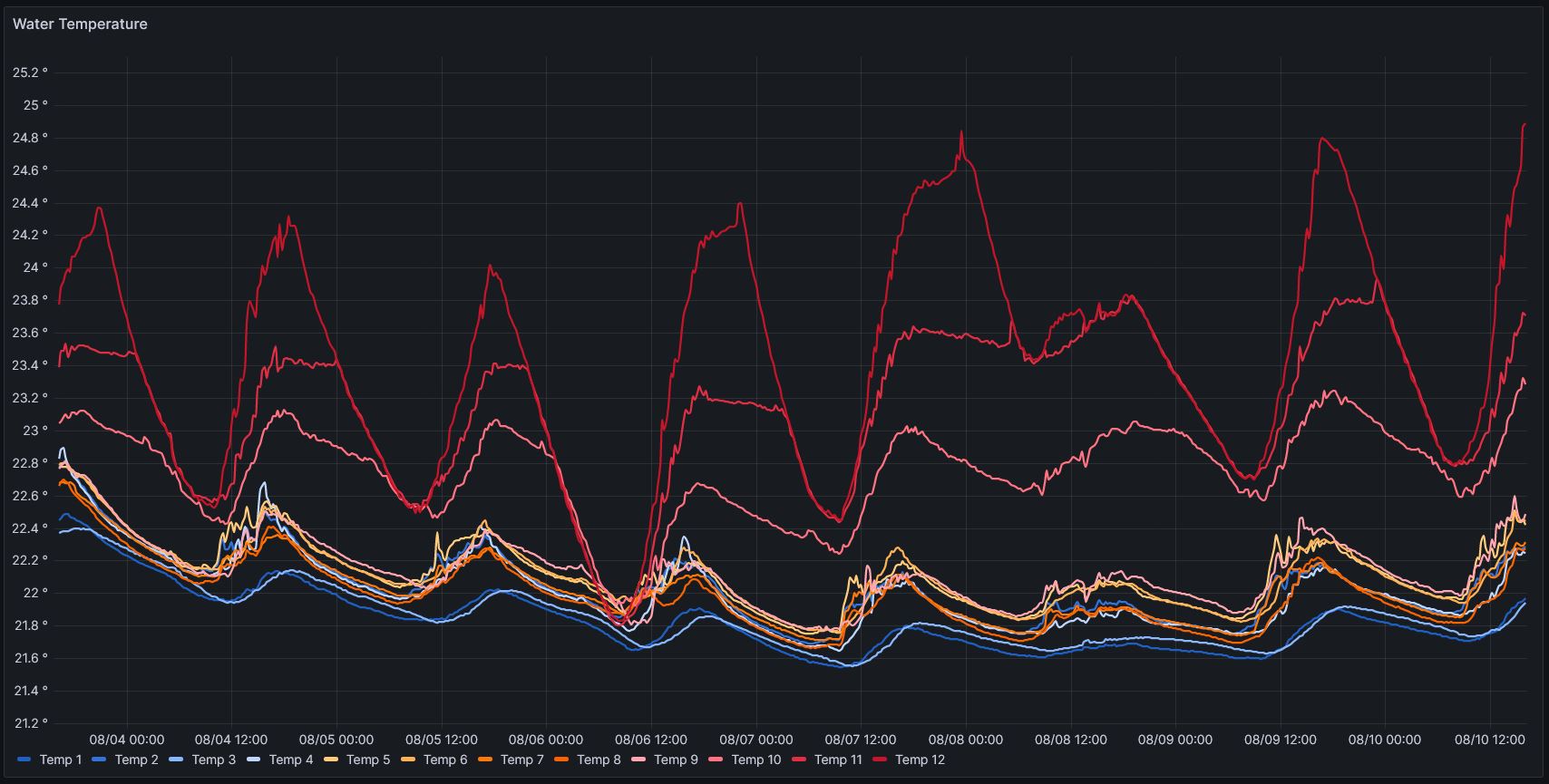Click the 08/08 00:00 time axis label
1549x784 pixels.
click(x=966, y=740)
